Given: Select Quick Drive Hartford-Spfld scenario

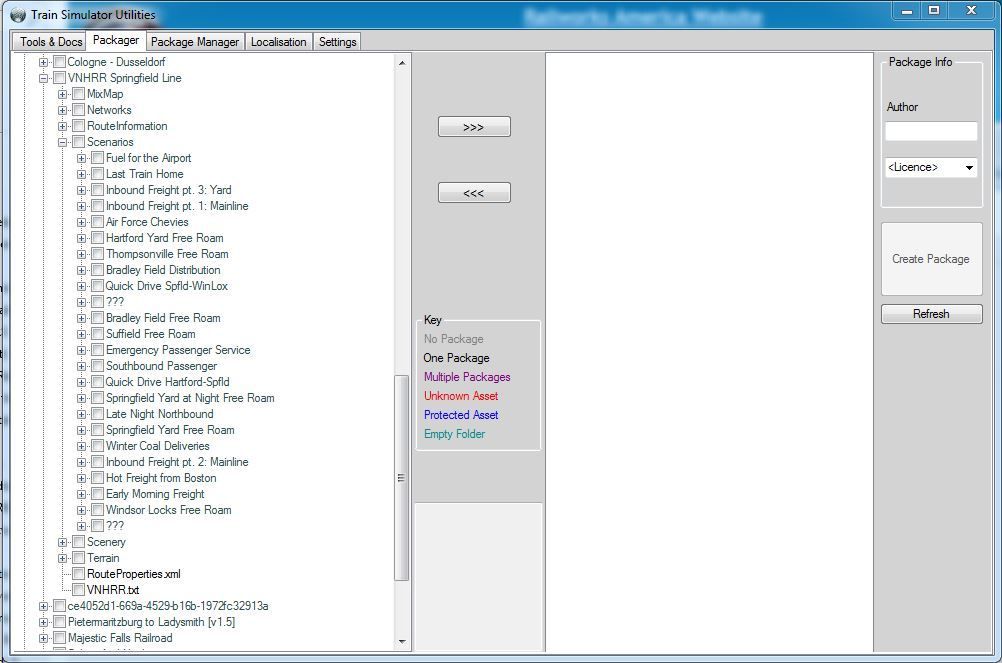Looking at the screenshot, I should pos(167,381).
